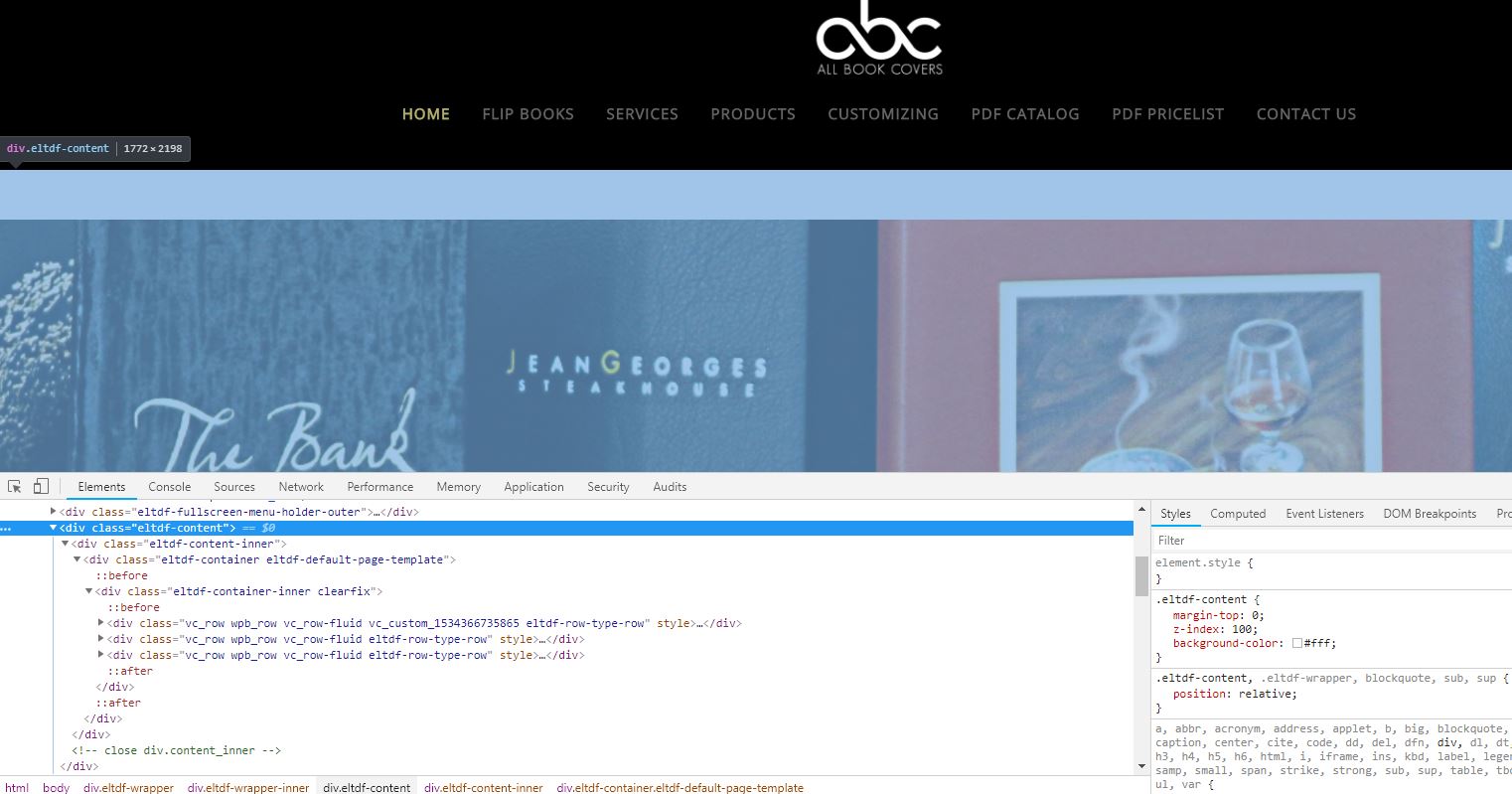Image resolution: width=1512 pixels, height=794 pixels.
Task: Collapse the eltdf-container eltdf-default-page-template div
Action: point(77,559)
